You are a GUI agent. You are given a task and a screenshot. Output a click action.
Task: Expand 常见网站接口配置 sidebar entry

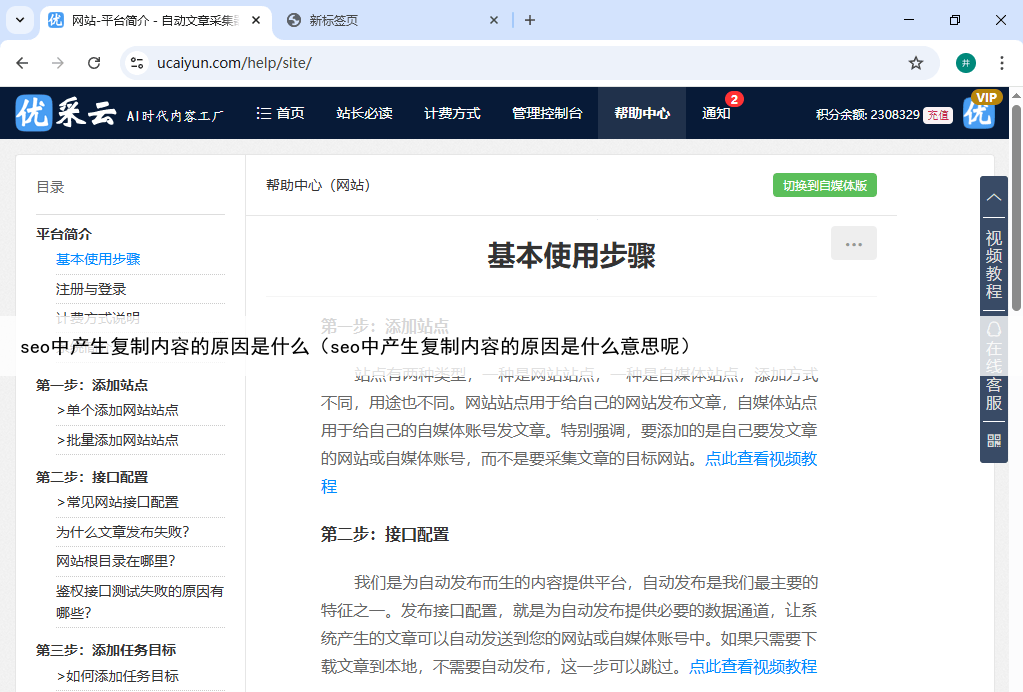118,502
